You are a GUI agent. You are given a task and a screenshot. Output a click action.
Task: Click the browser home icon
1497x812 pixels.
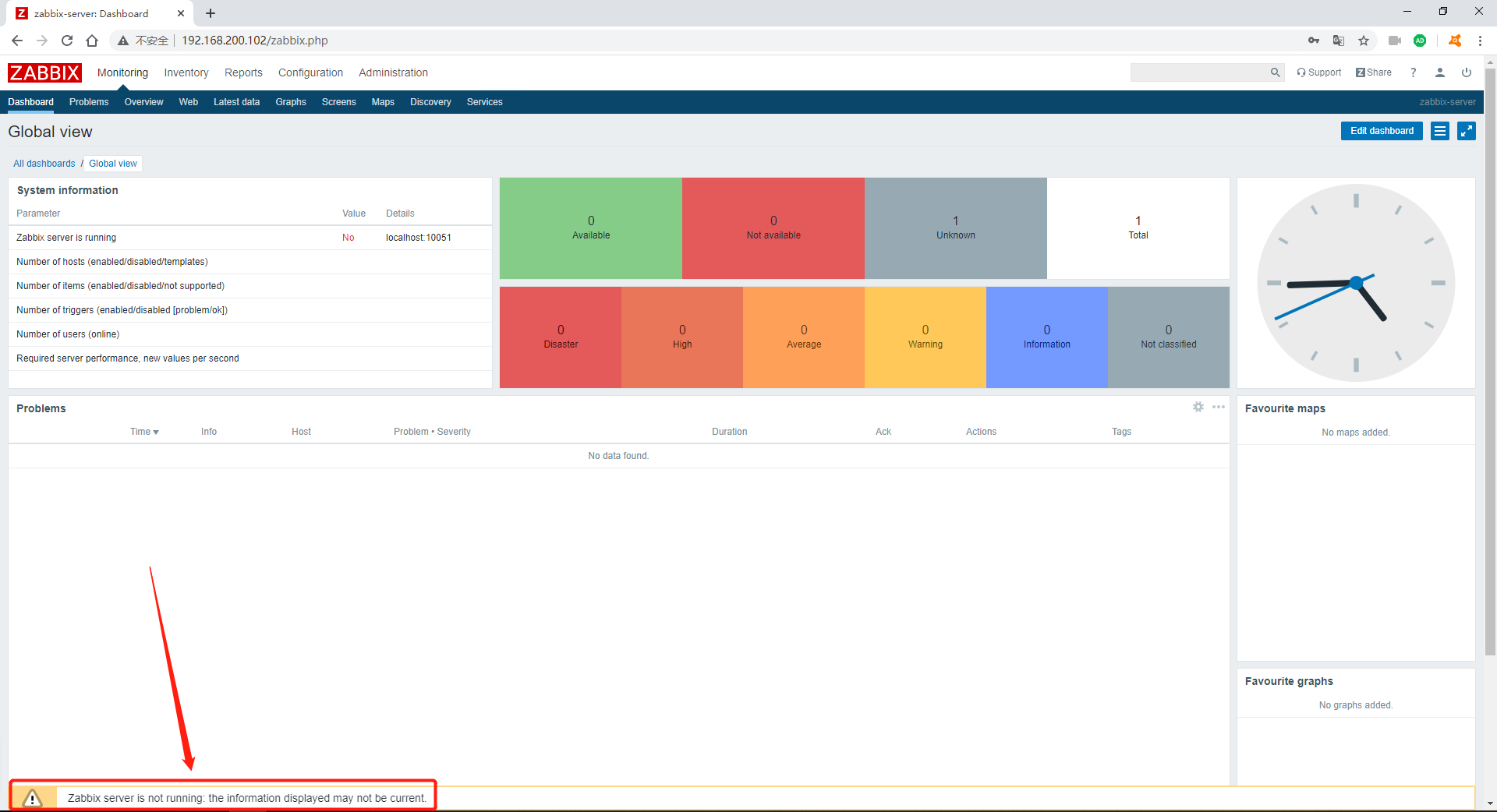tap(92, 41)
